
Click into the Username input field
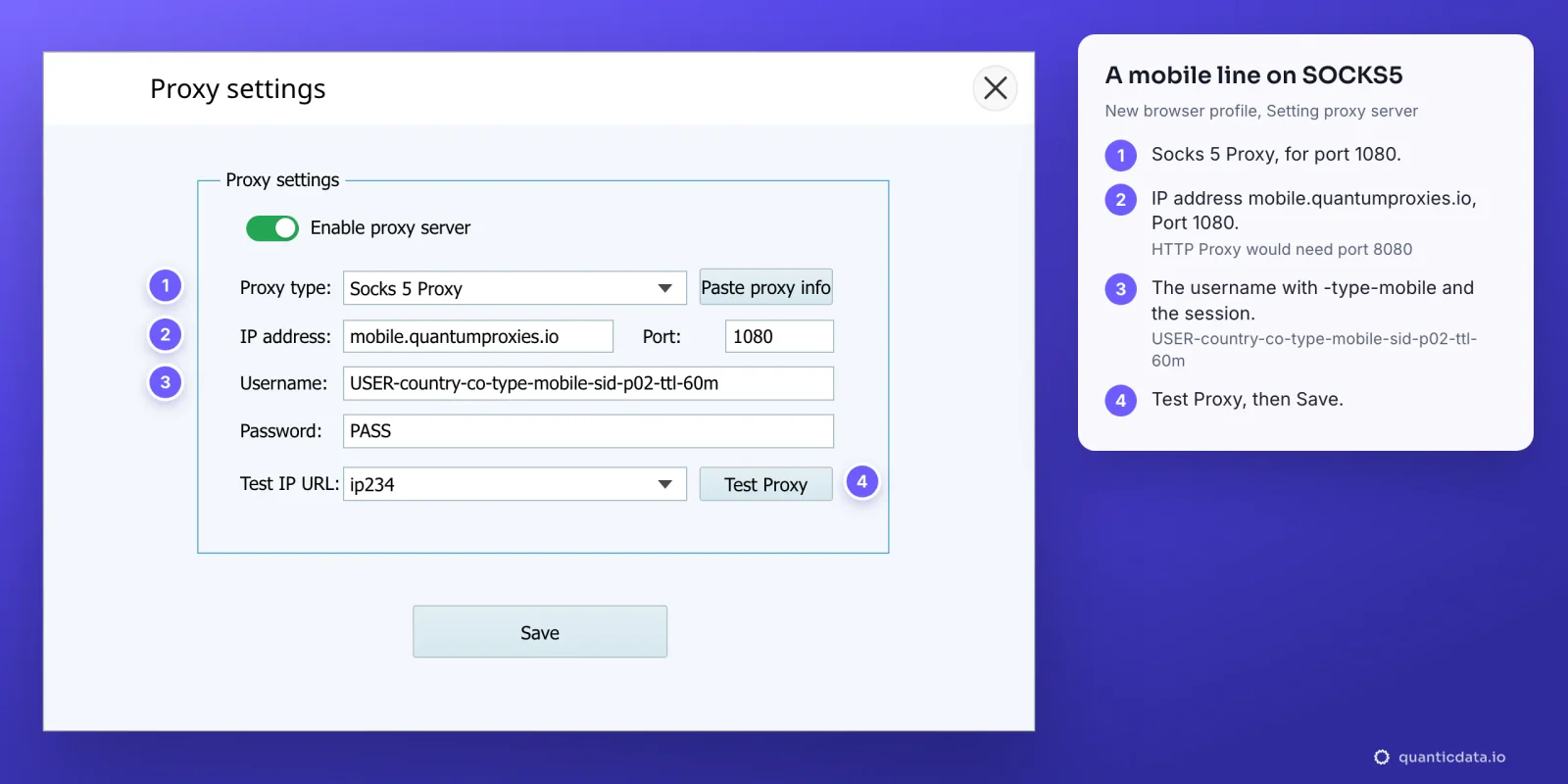coord(588,383)
